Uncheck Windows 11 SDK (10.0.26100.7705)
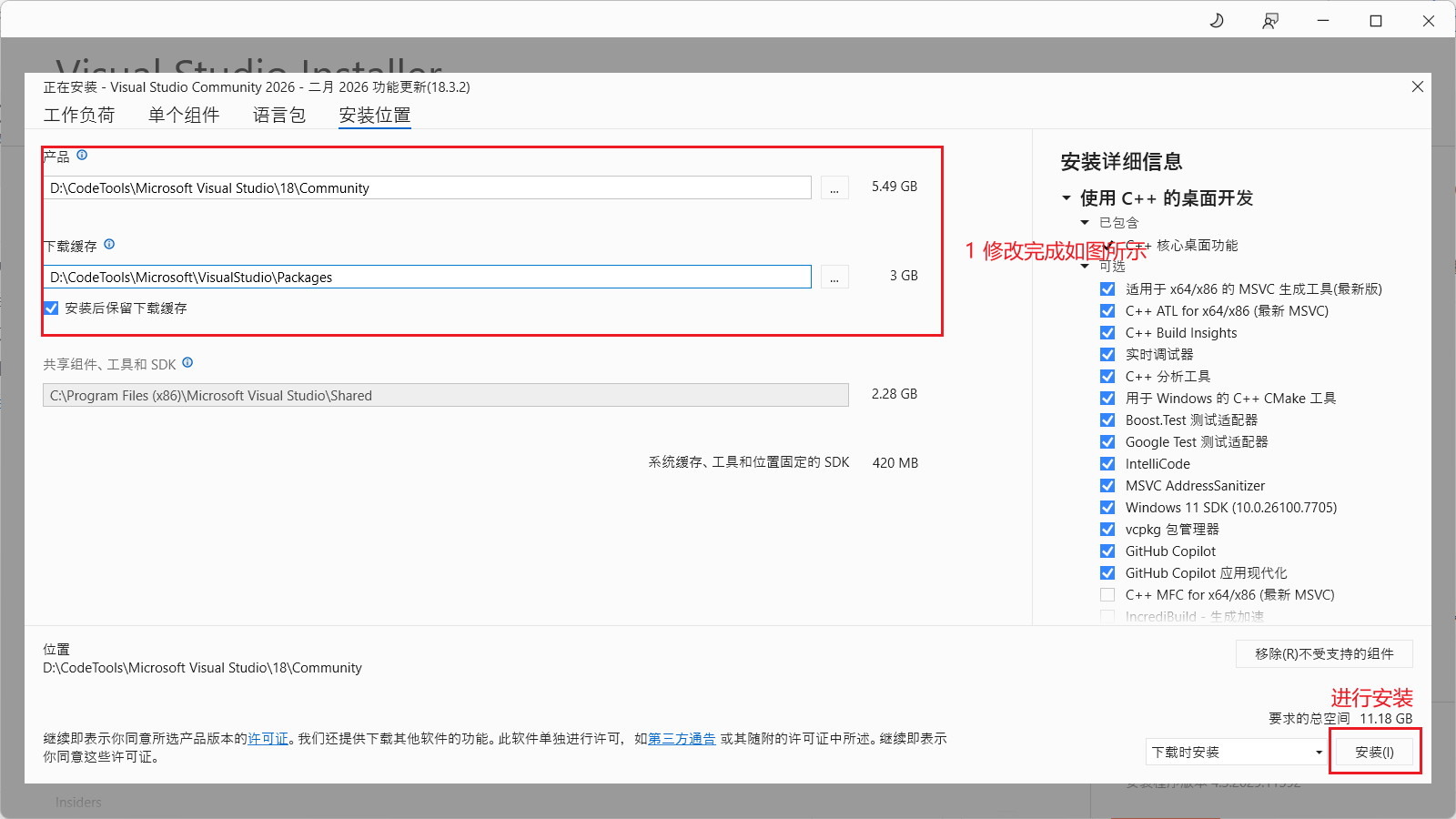The height and width of the screenshot is (819, 1456). click(x=1107, y=508)
